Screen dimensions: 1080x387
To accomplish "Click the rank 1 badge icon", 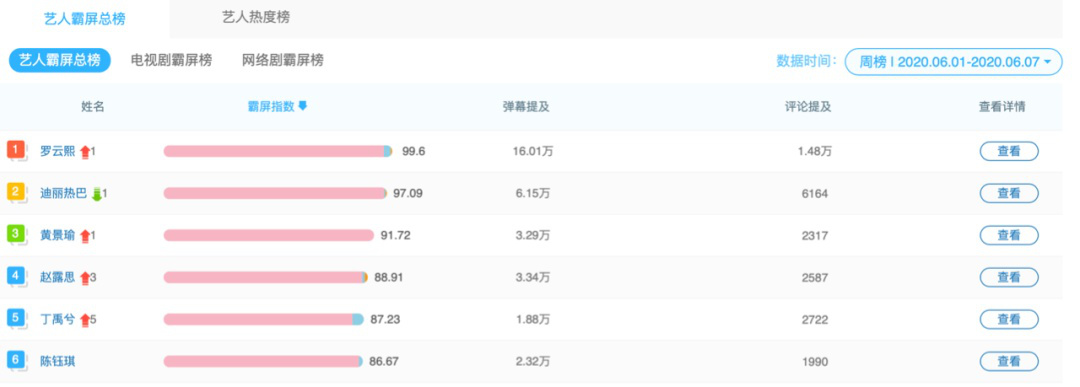I will (x=16, y=149).
